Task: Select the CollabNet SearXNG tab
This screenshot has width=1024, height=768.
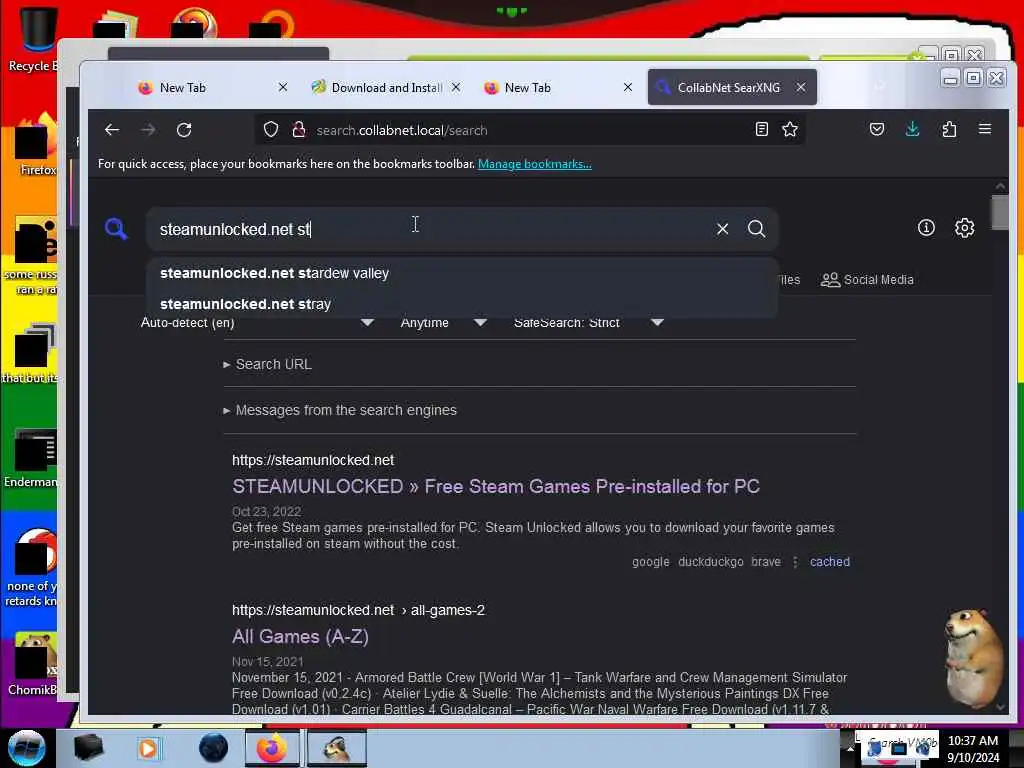Action: click(x=731, y=88)
